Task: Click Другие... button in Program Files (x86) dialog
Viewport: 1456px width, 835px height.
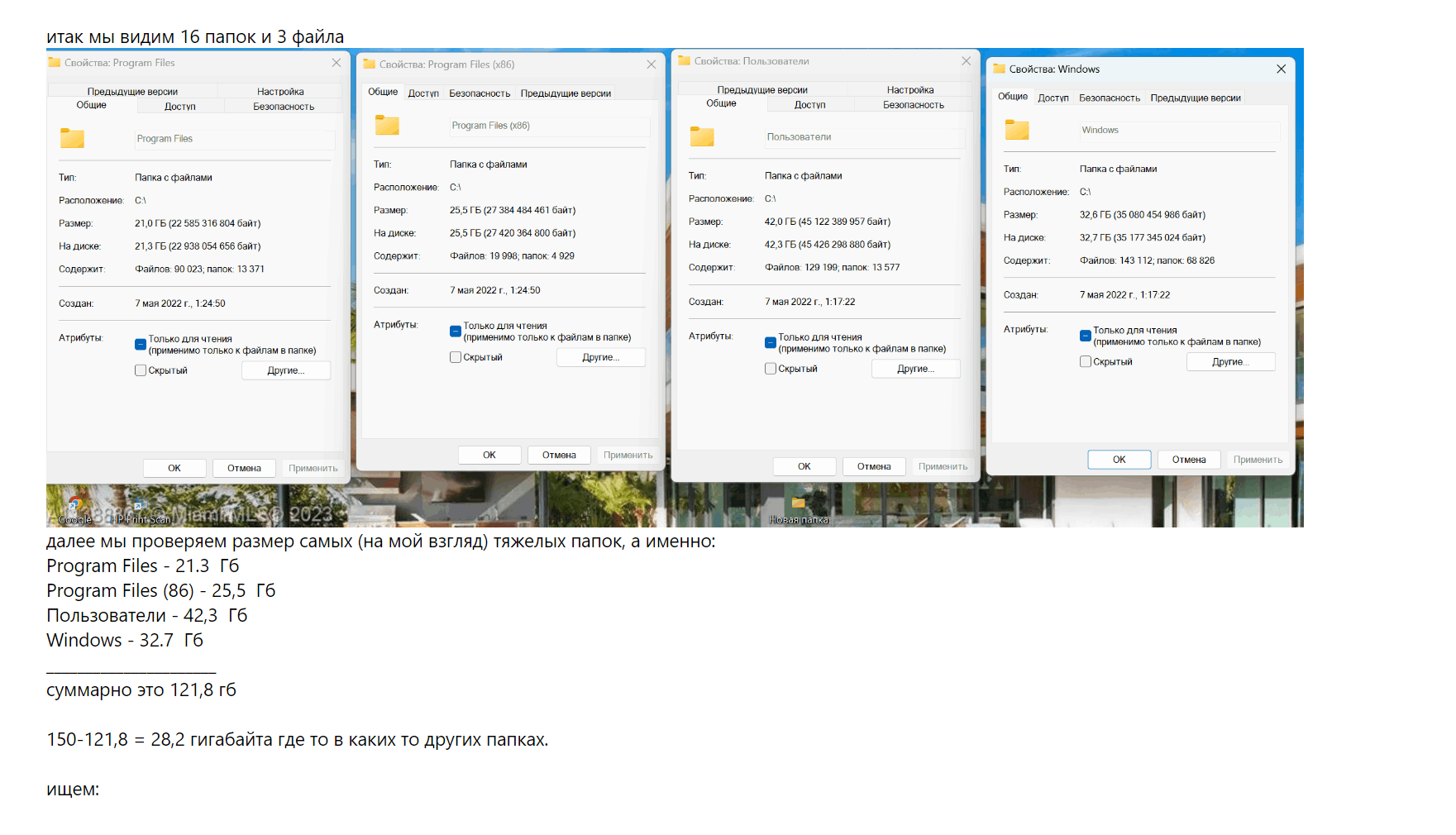Action: click(x=601, y=357)
